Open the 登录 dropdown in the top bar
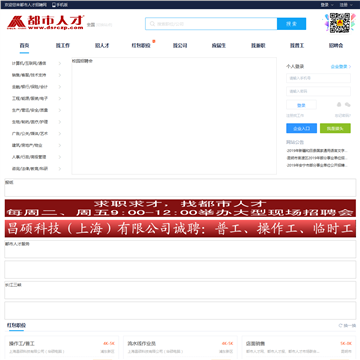The height and width of the screenshot is (360, 360). point(327,5)
